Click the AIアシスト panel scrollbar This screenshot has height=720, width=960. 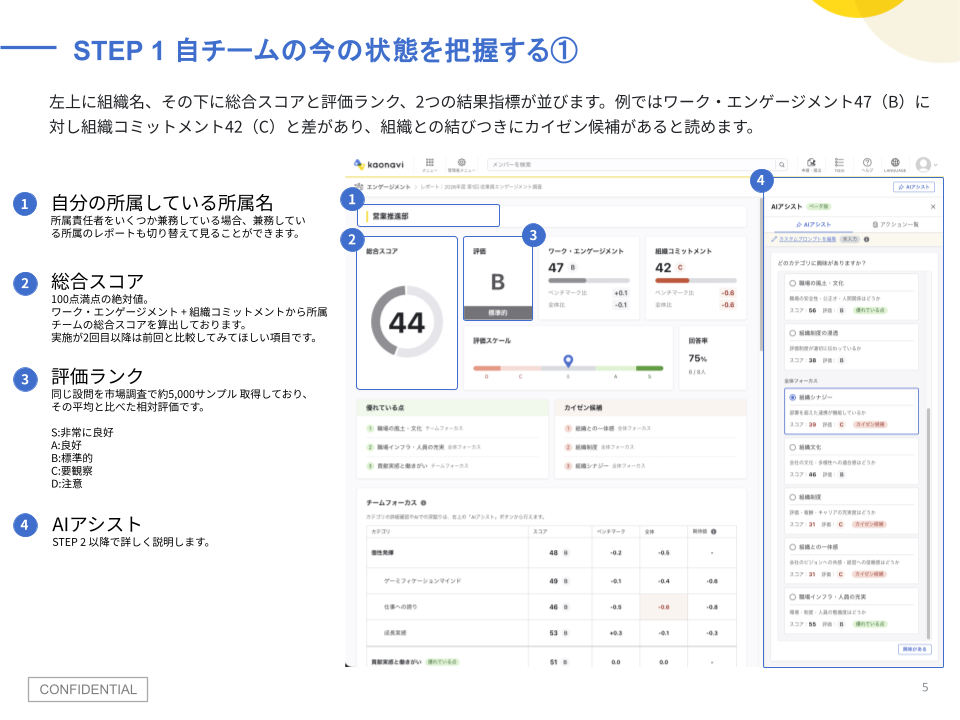tap(928, 523)
